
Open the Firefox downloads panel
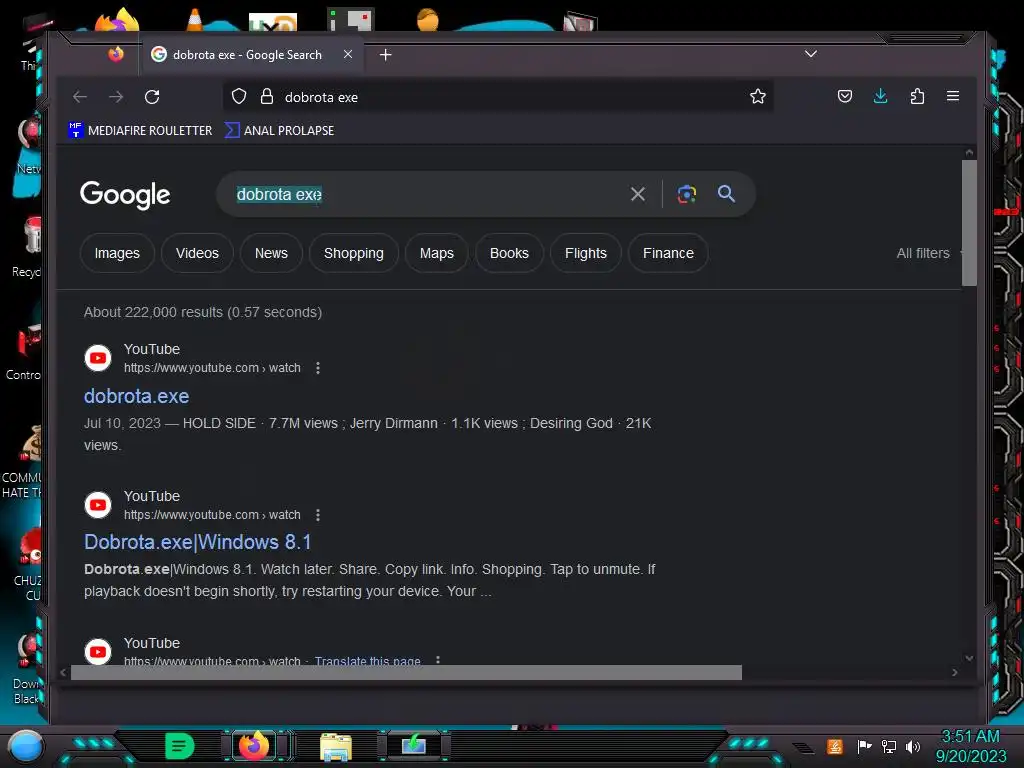[x=880, y=97]
